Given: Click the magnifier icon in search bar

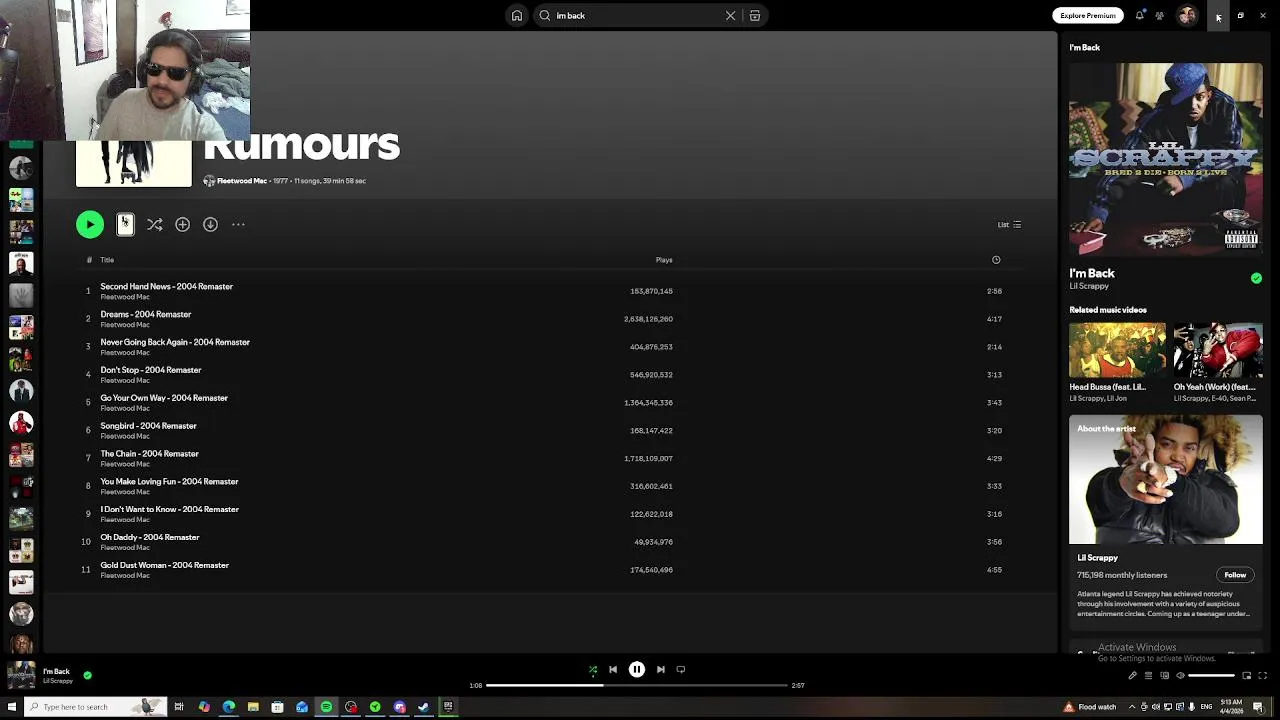Looking at the screenshot, I should click(x=545, y=15).
